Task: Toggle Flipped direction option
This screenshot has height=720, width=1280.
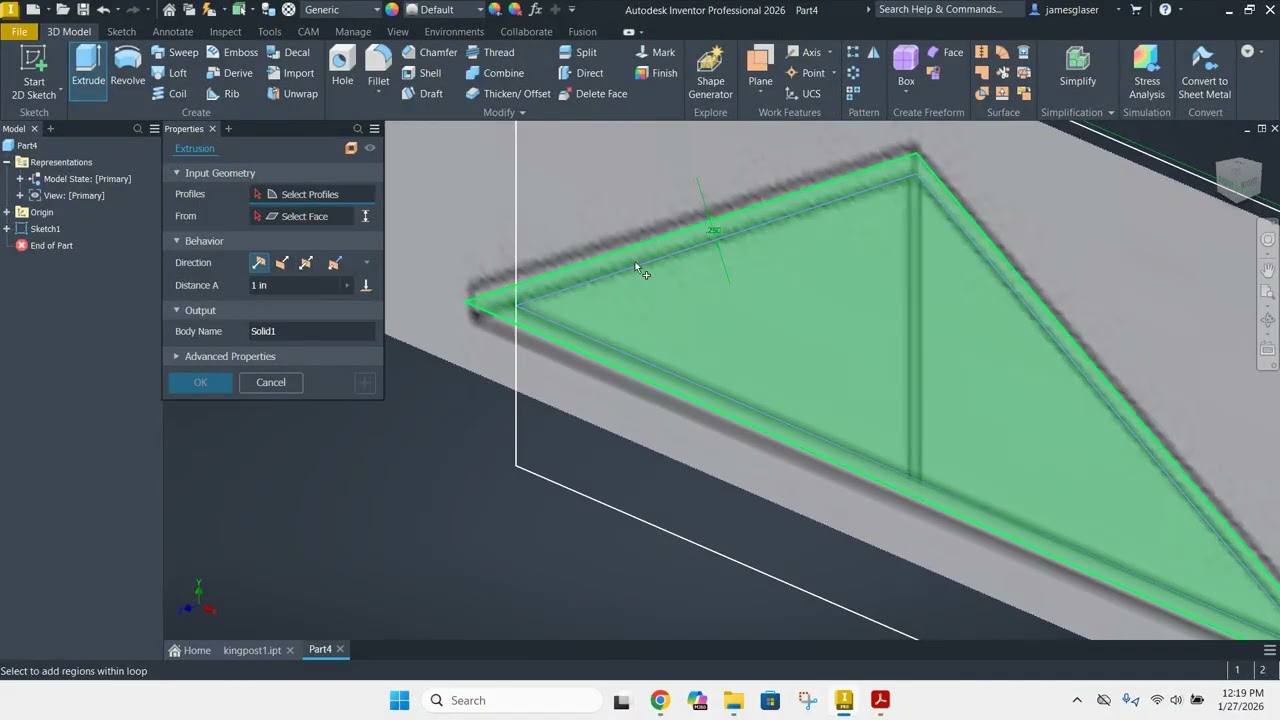Action: pyautogui.click(x=282, y=263)
